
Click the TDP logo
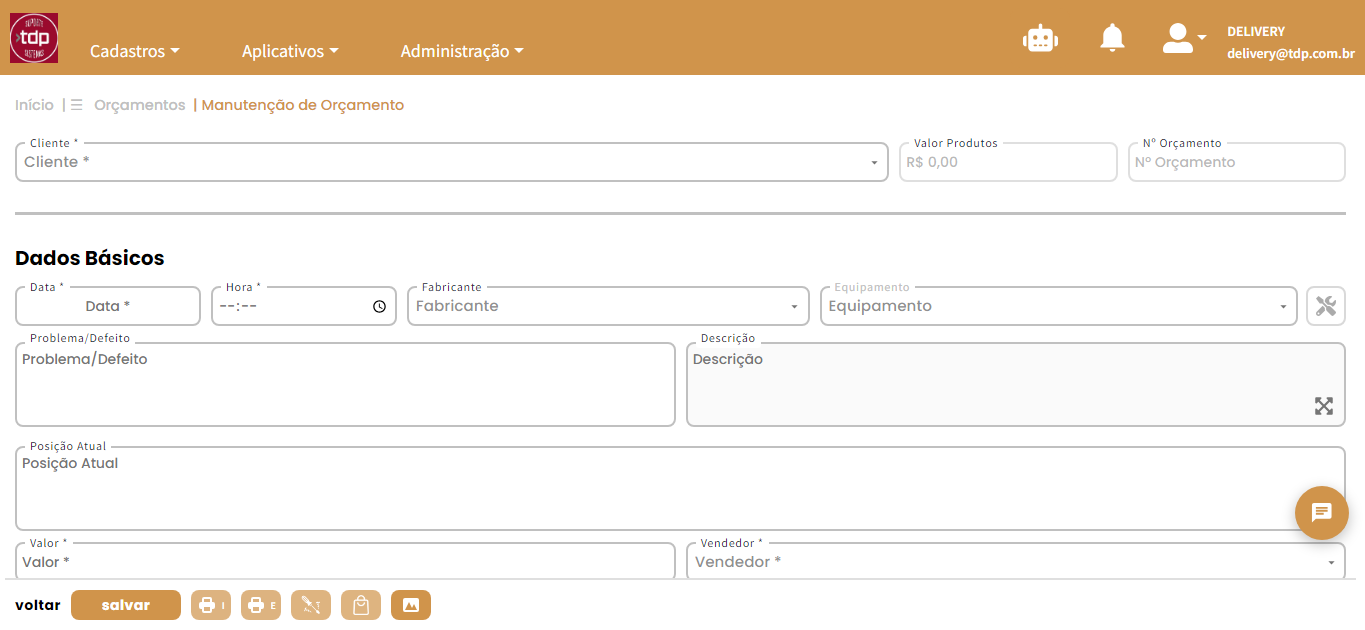(x=34, y=38)
